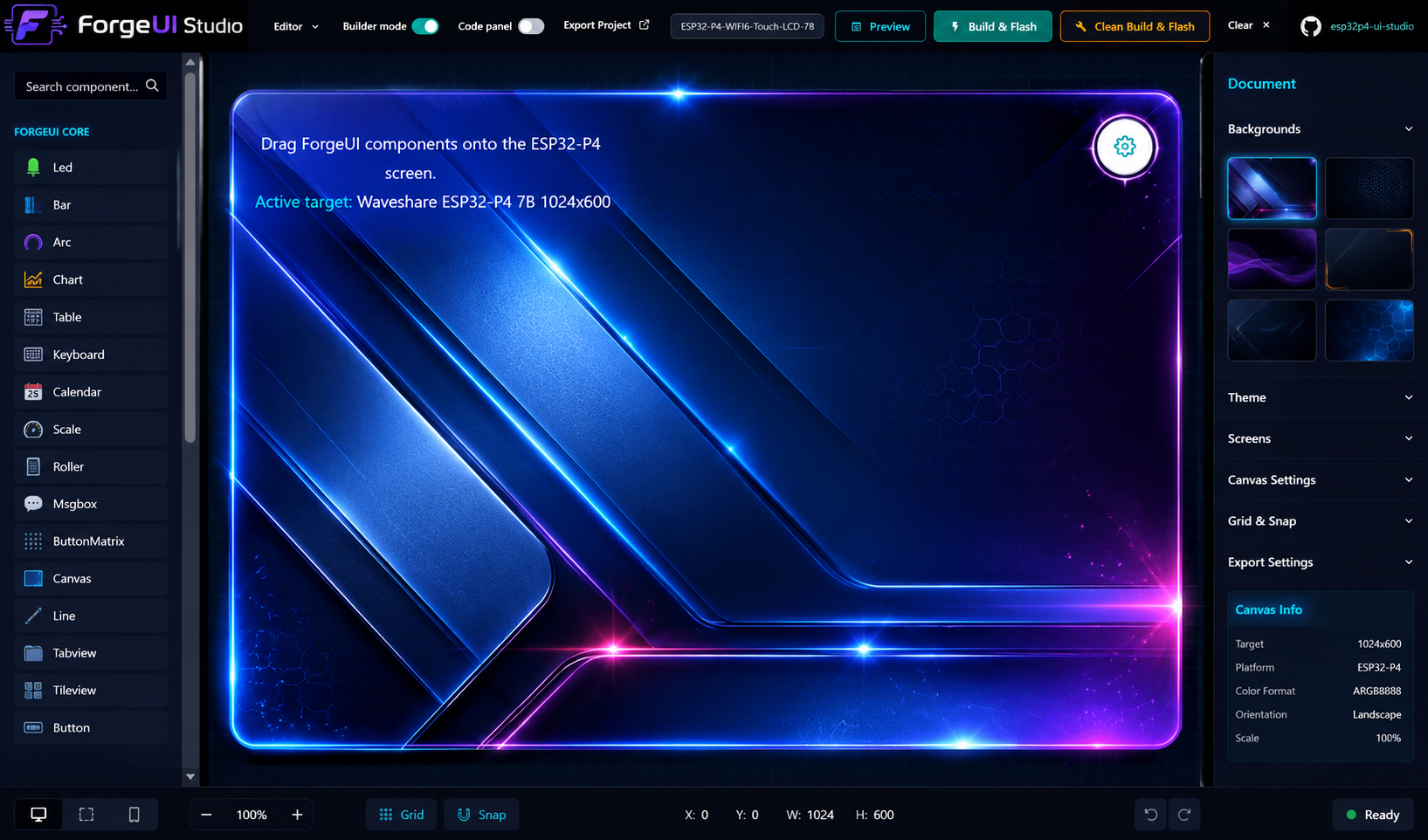The height and width of the screenshot is (840, 1428).
Task: Toggle Builder mode switch
Action: click(x=425, y=26)
